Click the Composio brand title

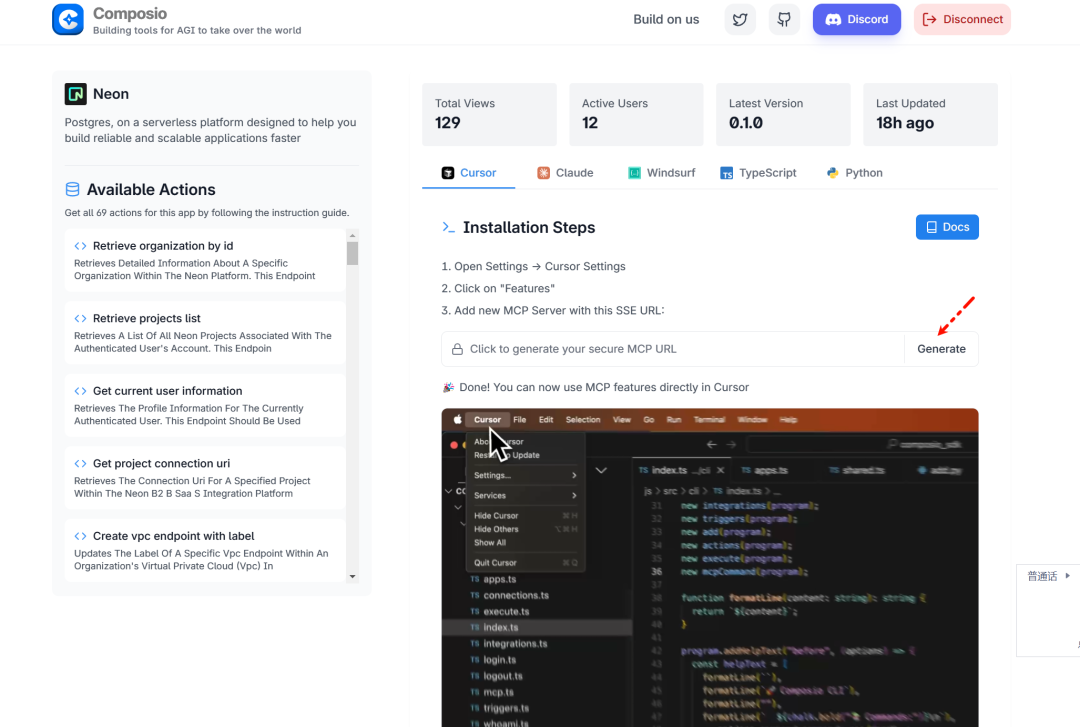tap(129, 13)
